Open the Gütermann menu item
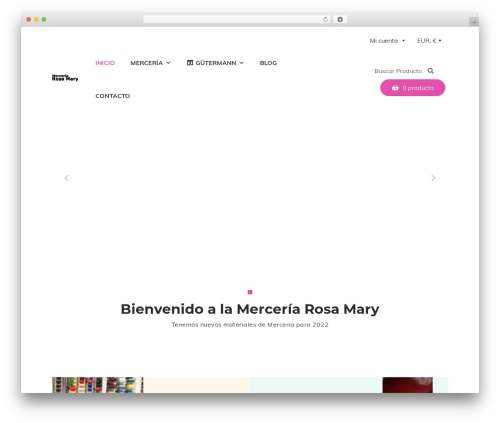Screen dimensions: 500x423 point(216,63)
